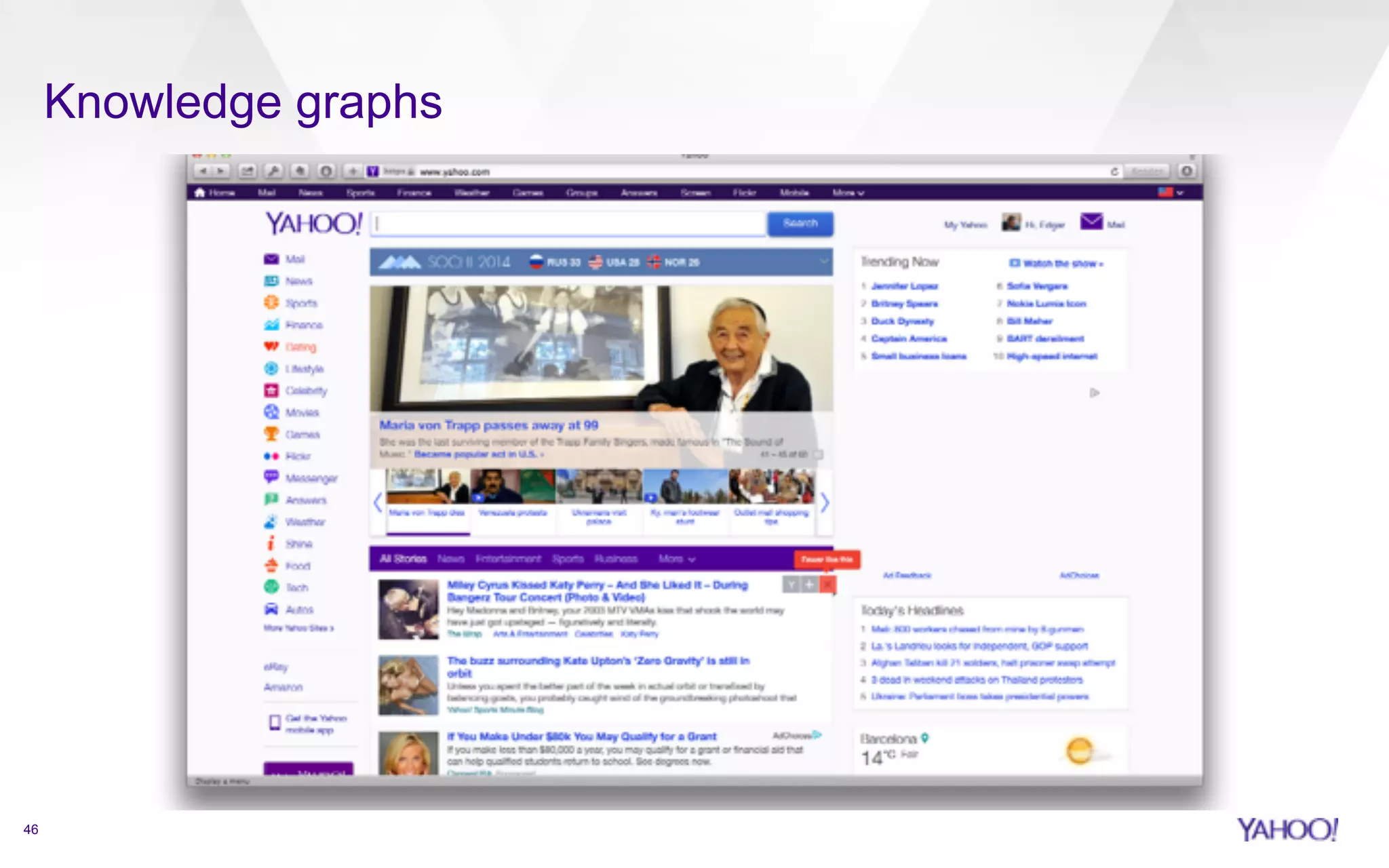Screen dimensions: 1389x868
Task: Open the purple Mail envelope icon at top right
Action: point(1091,222)
